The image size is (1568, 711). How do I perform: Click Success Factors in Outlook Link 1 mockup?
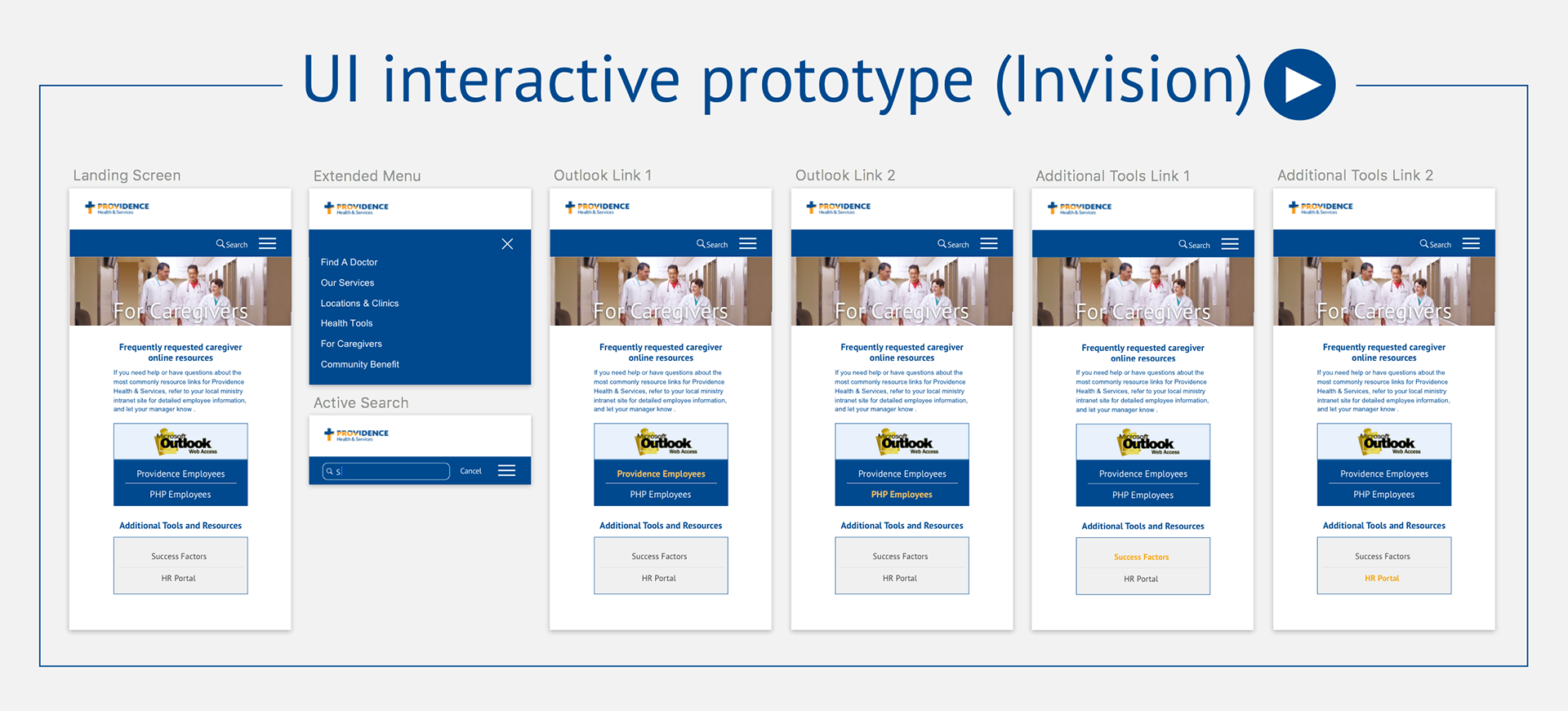coord(659,557)
